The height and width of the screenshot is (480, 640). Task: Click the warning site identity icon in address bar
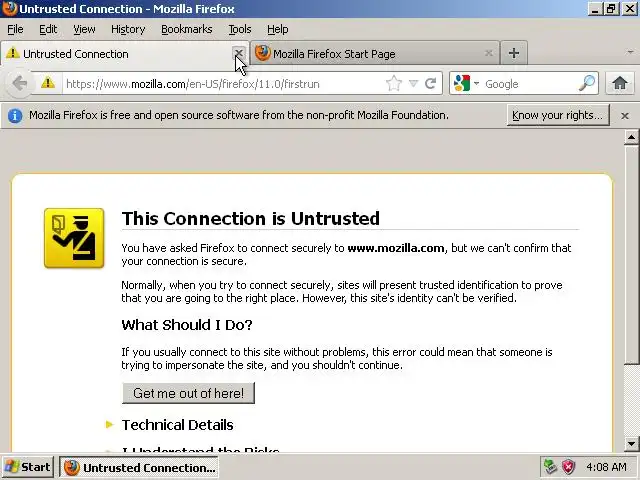(48, 83)
